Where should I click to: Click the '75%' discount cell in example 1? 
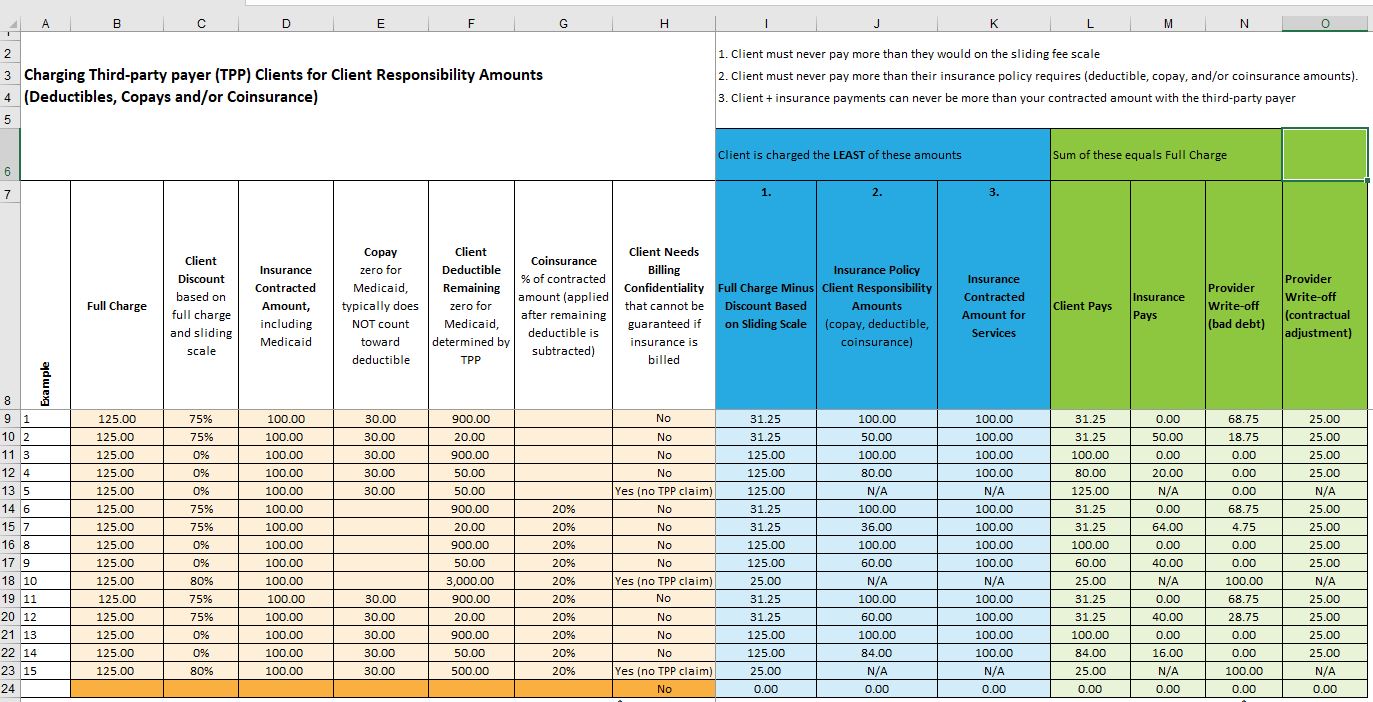click(201, 419)
